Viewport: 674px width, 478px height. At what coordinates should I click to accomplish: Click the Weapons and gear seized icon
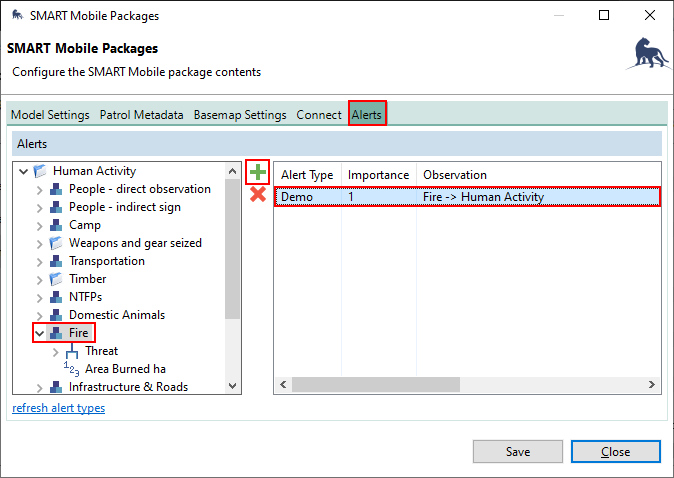[x=56, y=243]
